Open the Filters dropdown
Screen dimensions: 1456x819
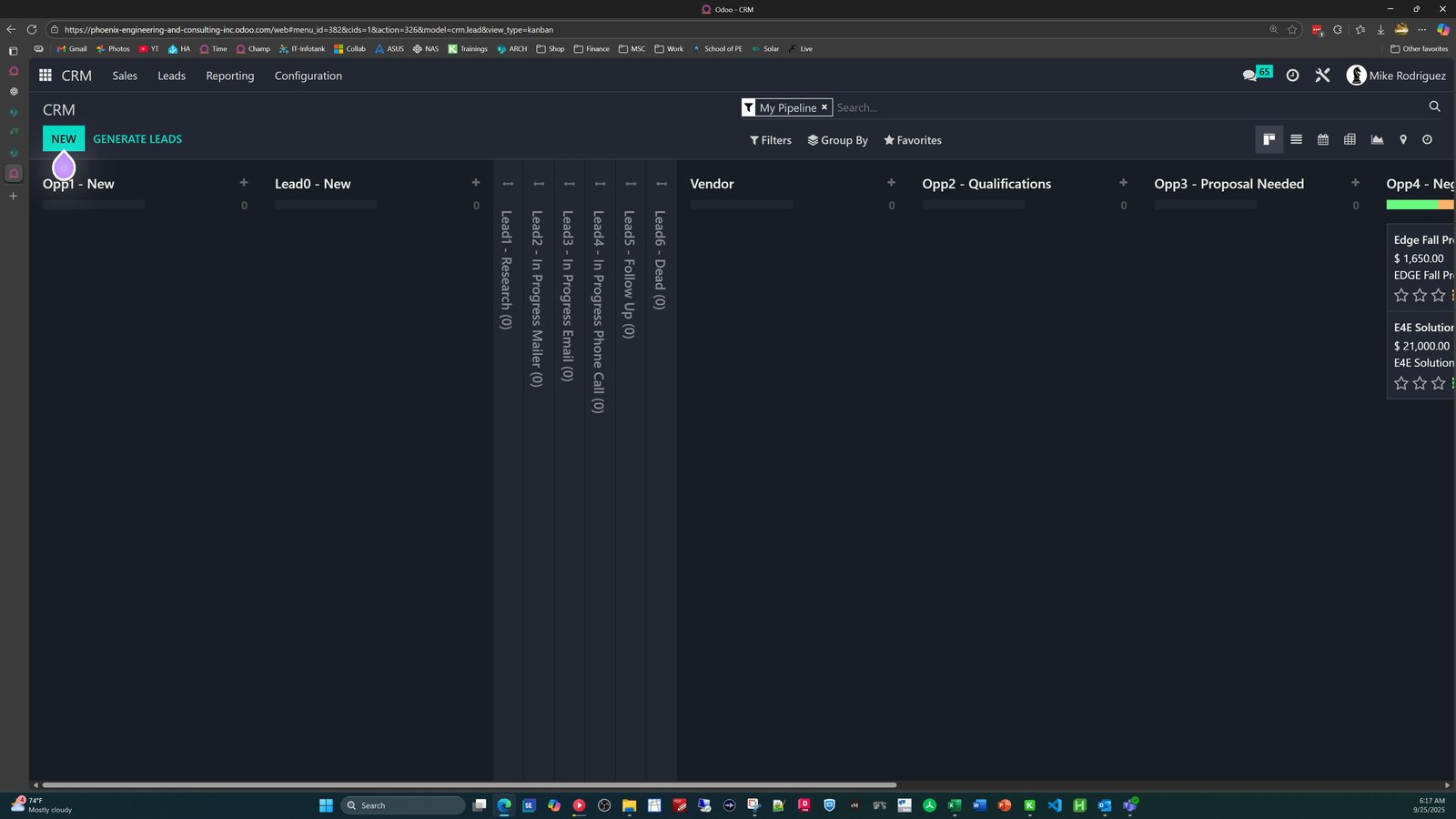pos(770,140)
